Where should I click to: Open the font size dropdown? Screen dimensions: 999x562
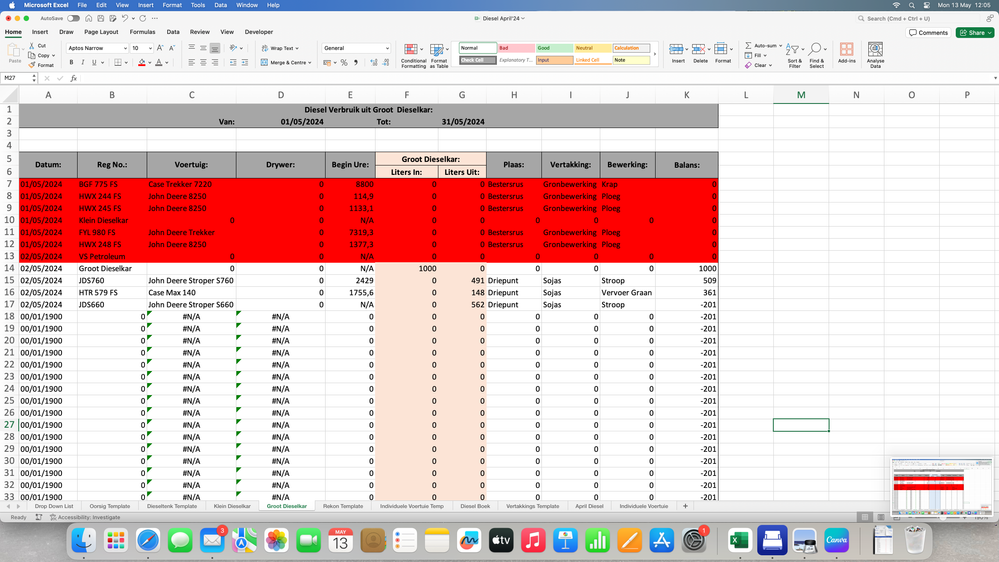coord(150,48)
